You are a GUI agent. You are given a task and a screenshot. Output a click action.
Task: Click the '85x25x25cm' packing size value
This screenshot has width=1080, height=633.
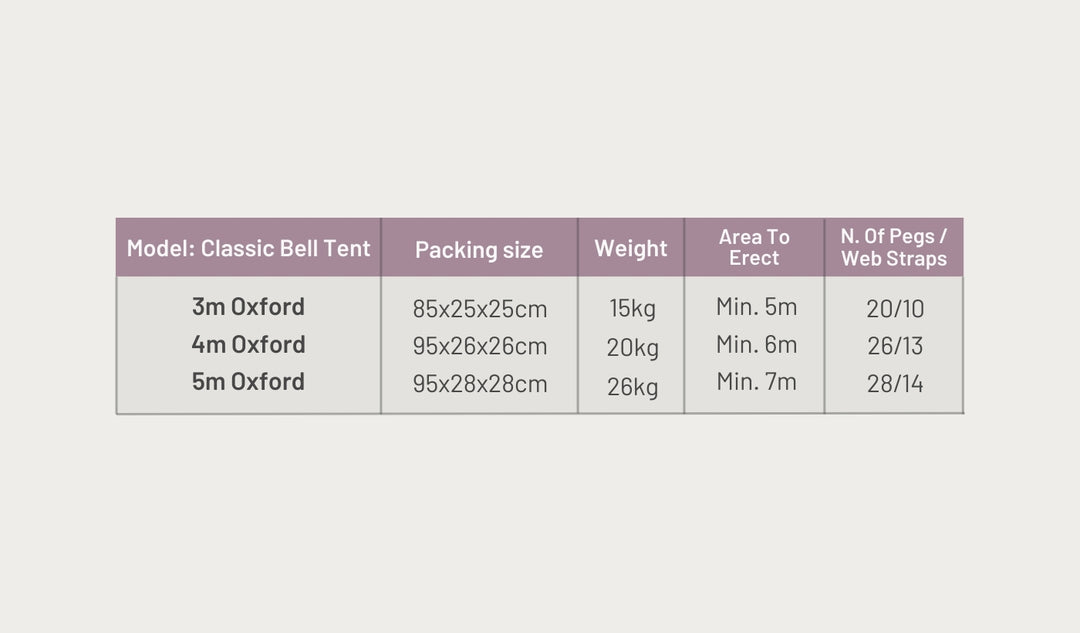pyautogui.click(x=480, y=309)
